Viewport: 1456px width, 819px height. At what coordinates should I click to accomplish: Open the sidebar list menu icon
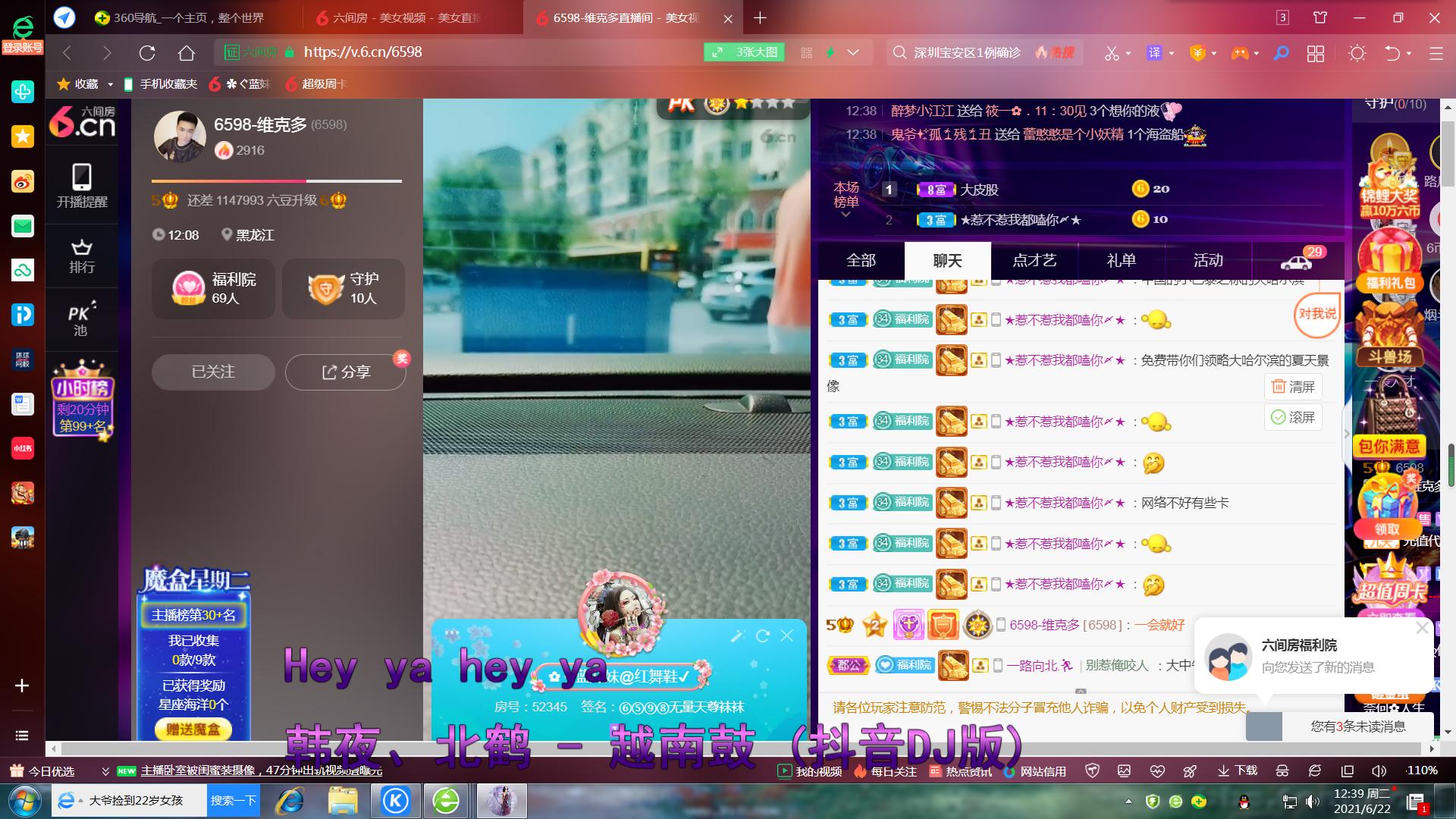pyautogui.click(x=22, y=736)
